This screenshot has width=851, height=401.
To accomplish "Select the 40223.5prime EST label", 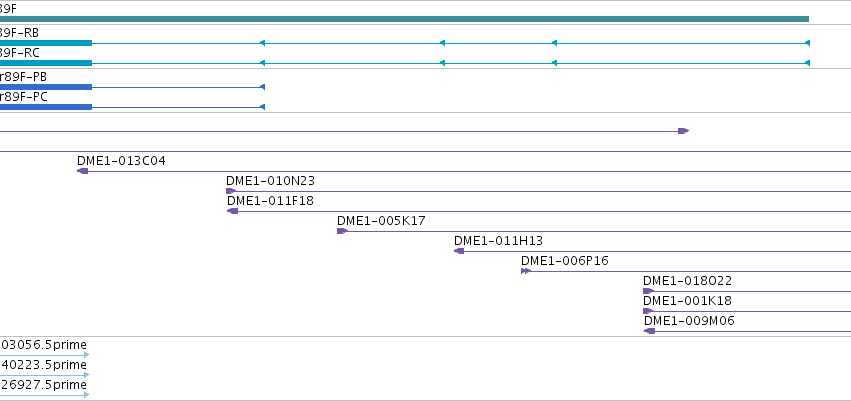I will (x=43, y=365).
